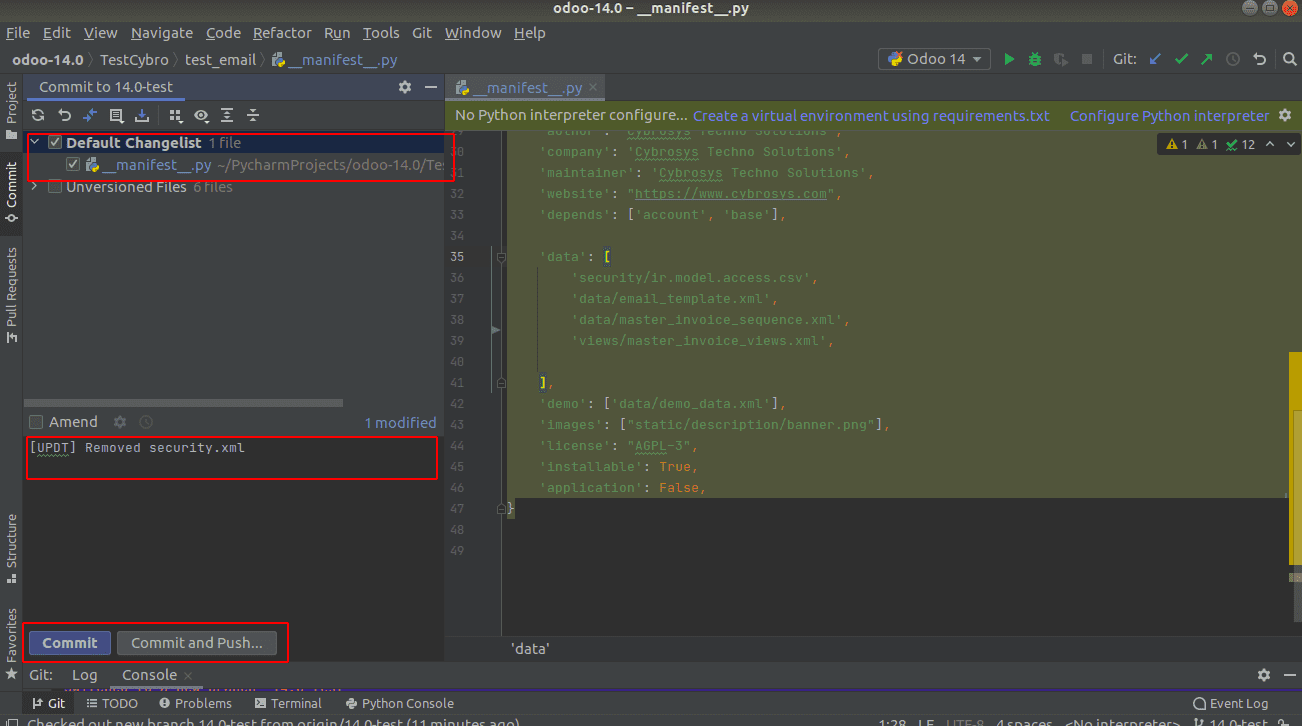
Task: Open the Git menu
Action: point(422,33)
